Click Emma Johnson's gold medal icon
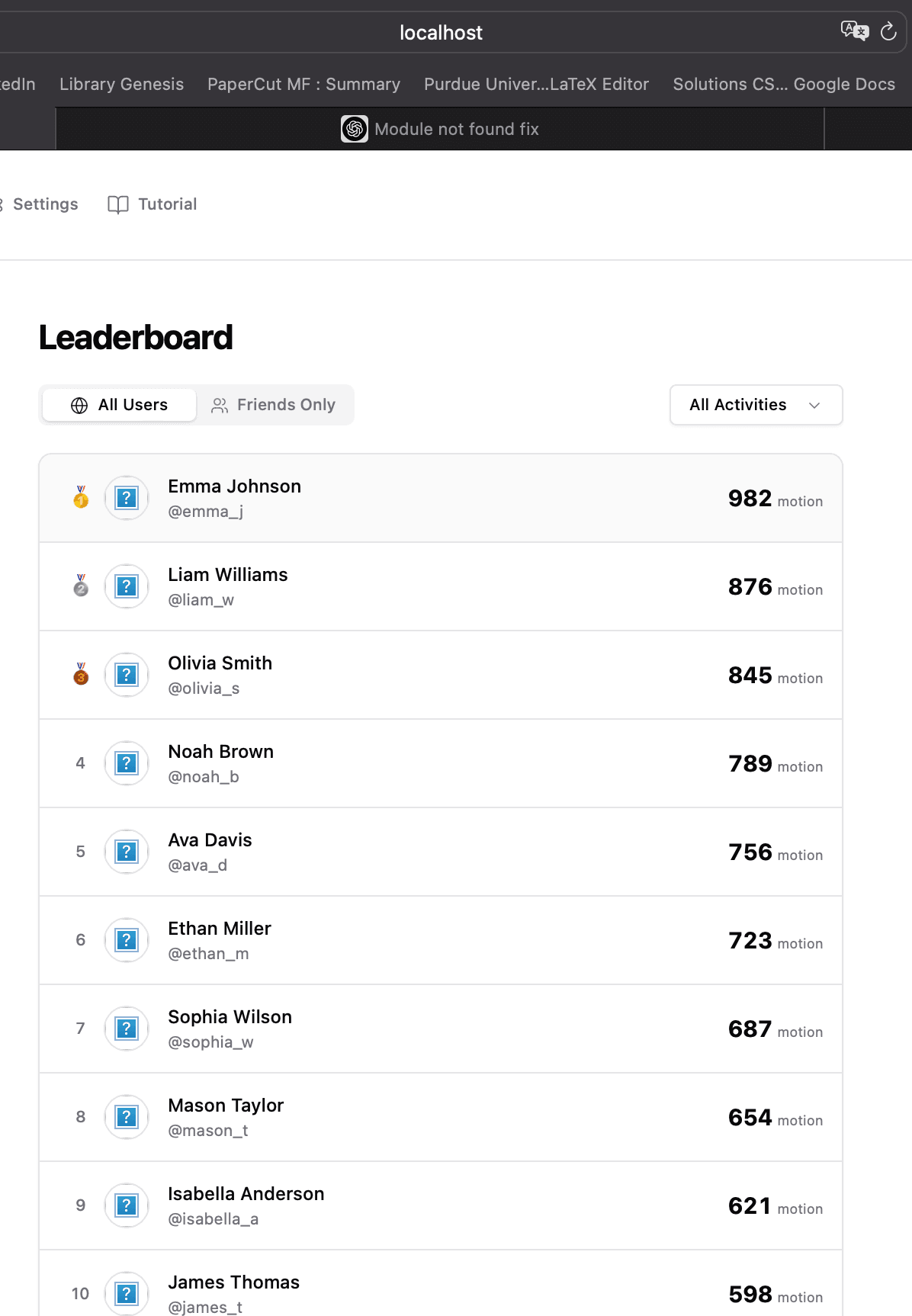This screenshot has height=1316, width=912. [79, 498]
